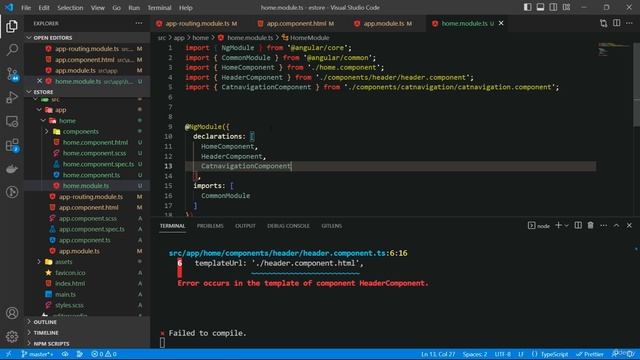Click Ln 13, Col 27 cursor position
Screen dimensions: 640x360
tap(438, 354)
